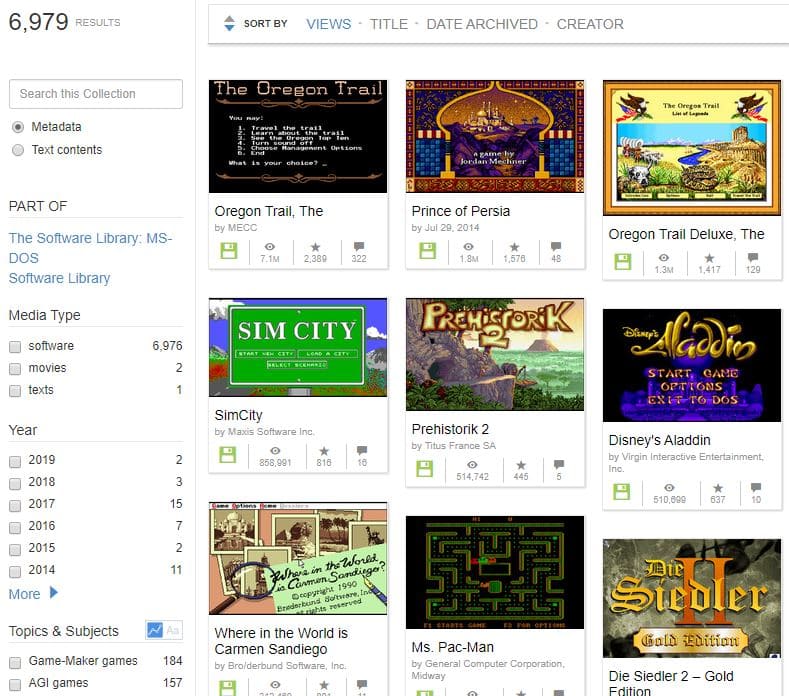Click the views eye icon for Oregon Trail, The

click(x=270, y=247)
